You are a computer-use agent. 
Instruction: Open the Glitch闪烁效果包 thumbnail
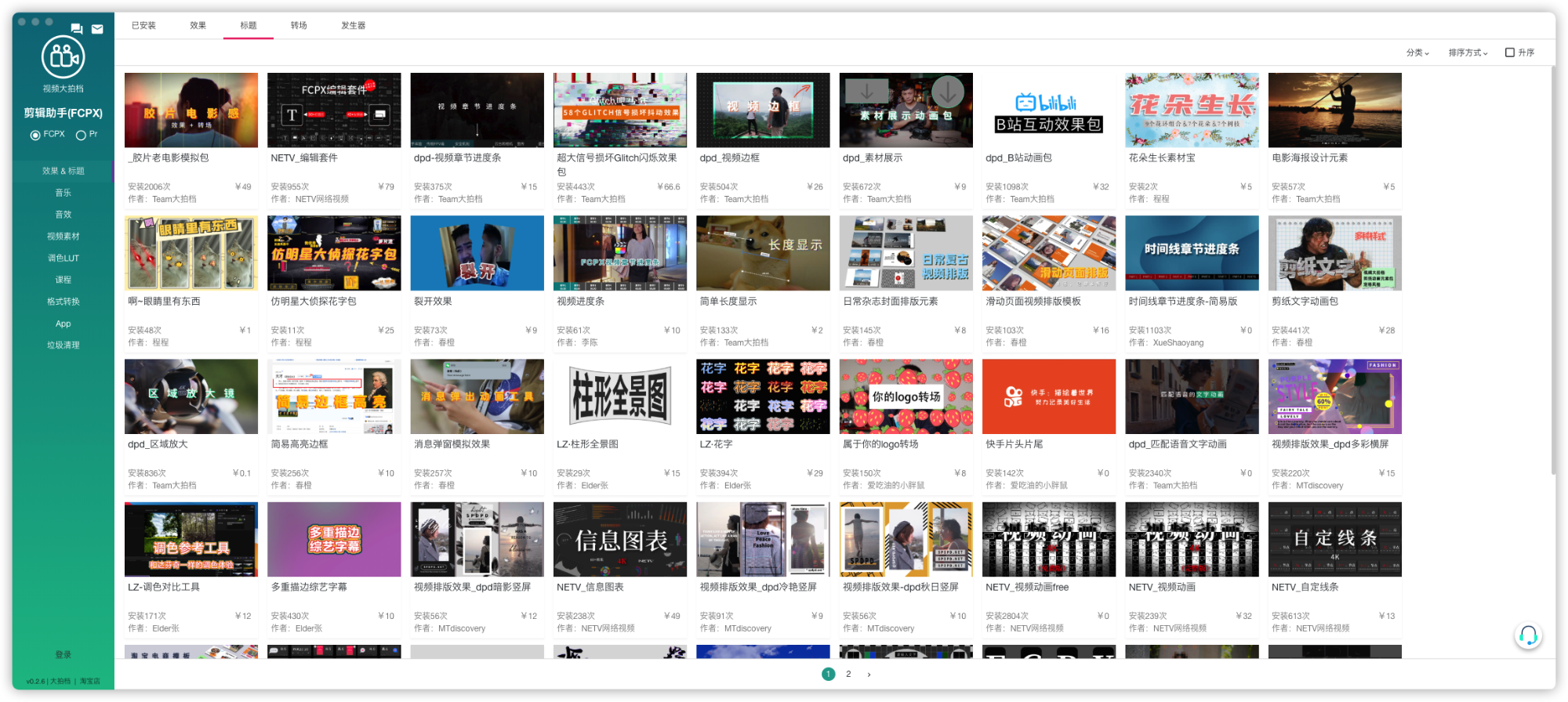[620, 110]
